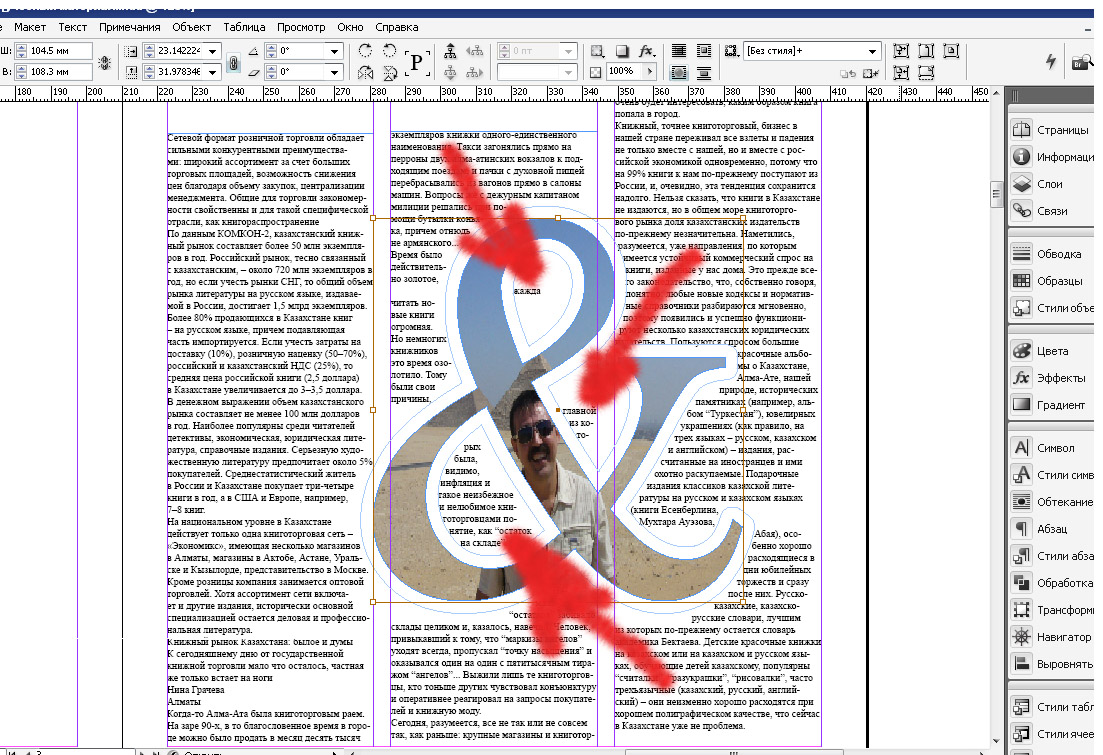This screenshot has width=1103, height=755.
Task: Open the fx effects button
Action: coord(646,51)
